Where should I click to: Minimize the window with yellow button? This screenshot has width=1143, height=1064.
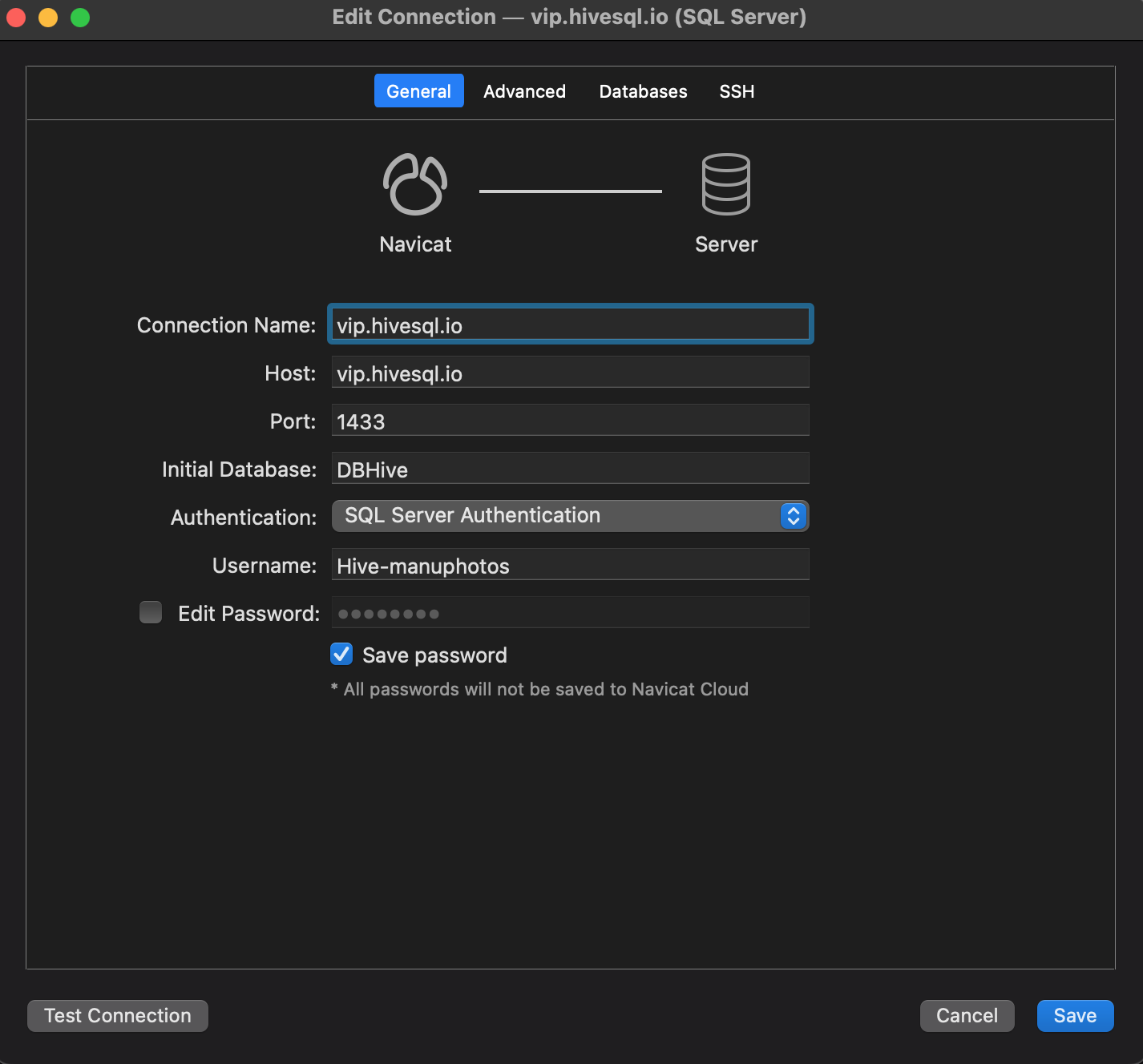(48, 17)
